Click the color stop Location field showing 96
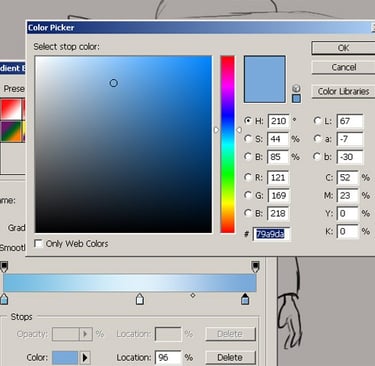The height and width of the screenshot is (366, 375). click(x=168, y=357)
